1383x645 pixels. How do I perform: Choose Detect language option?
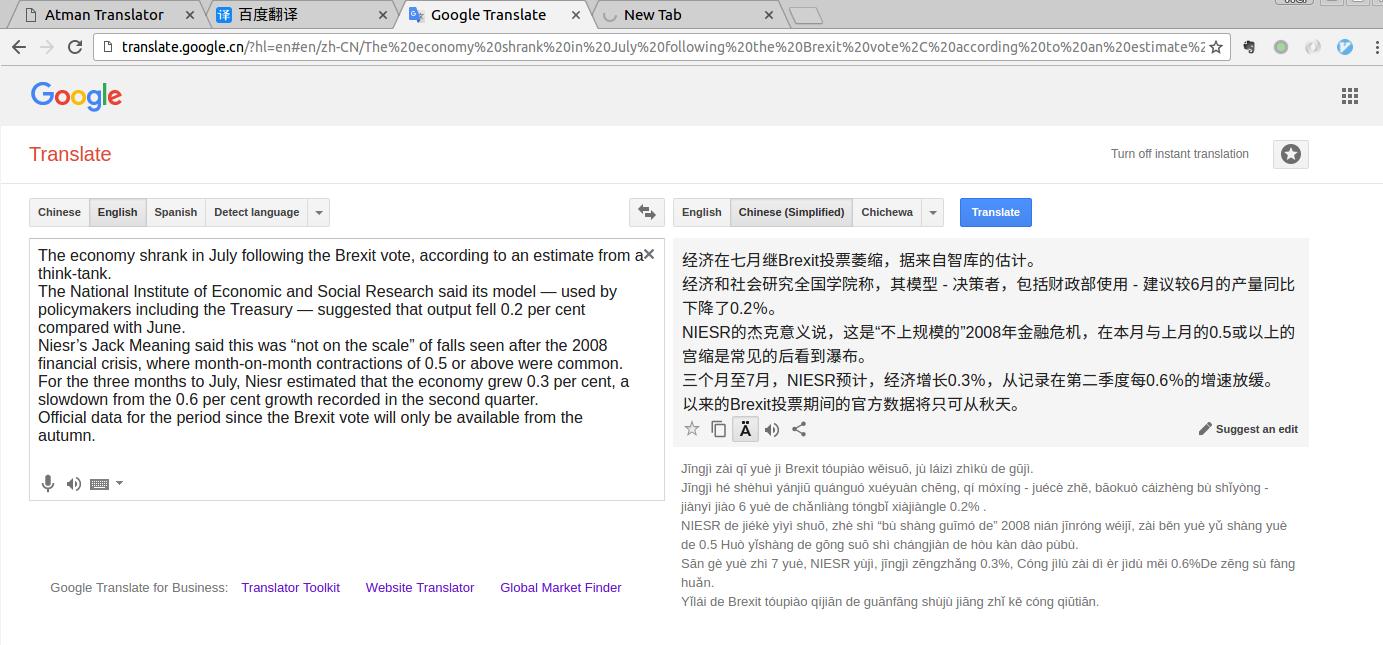[x=256, y=212]
